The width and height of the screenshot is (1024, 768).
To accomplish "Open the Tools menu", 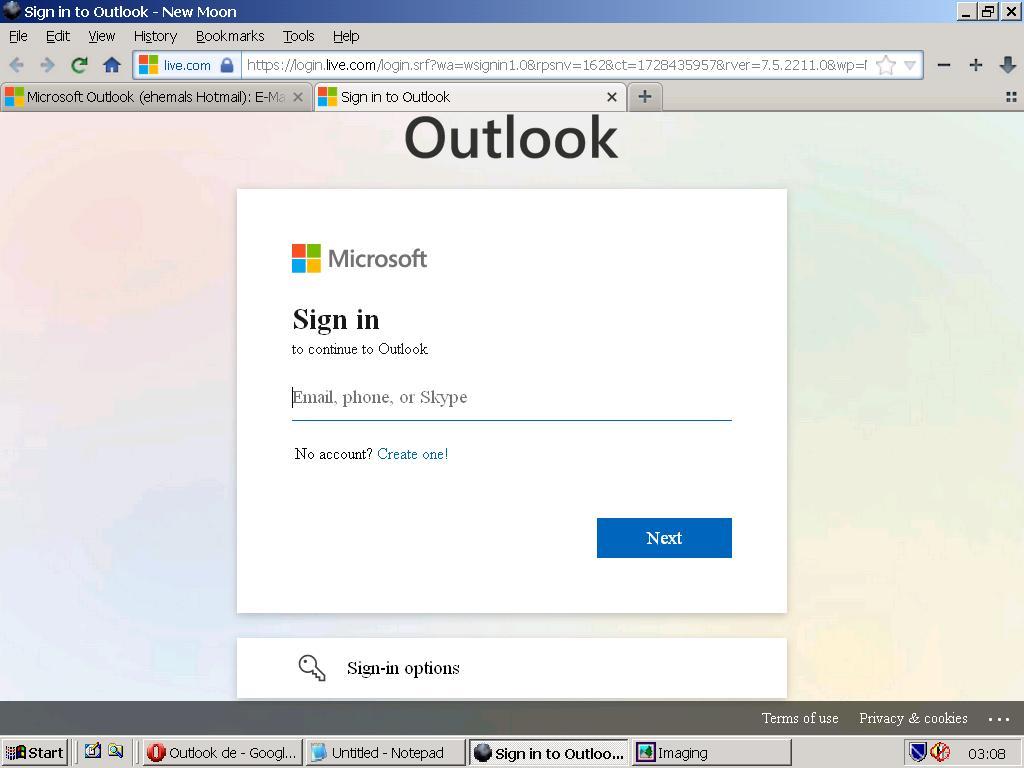I will pyautogui.click(x=298, y=36).
